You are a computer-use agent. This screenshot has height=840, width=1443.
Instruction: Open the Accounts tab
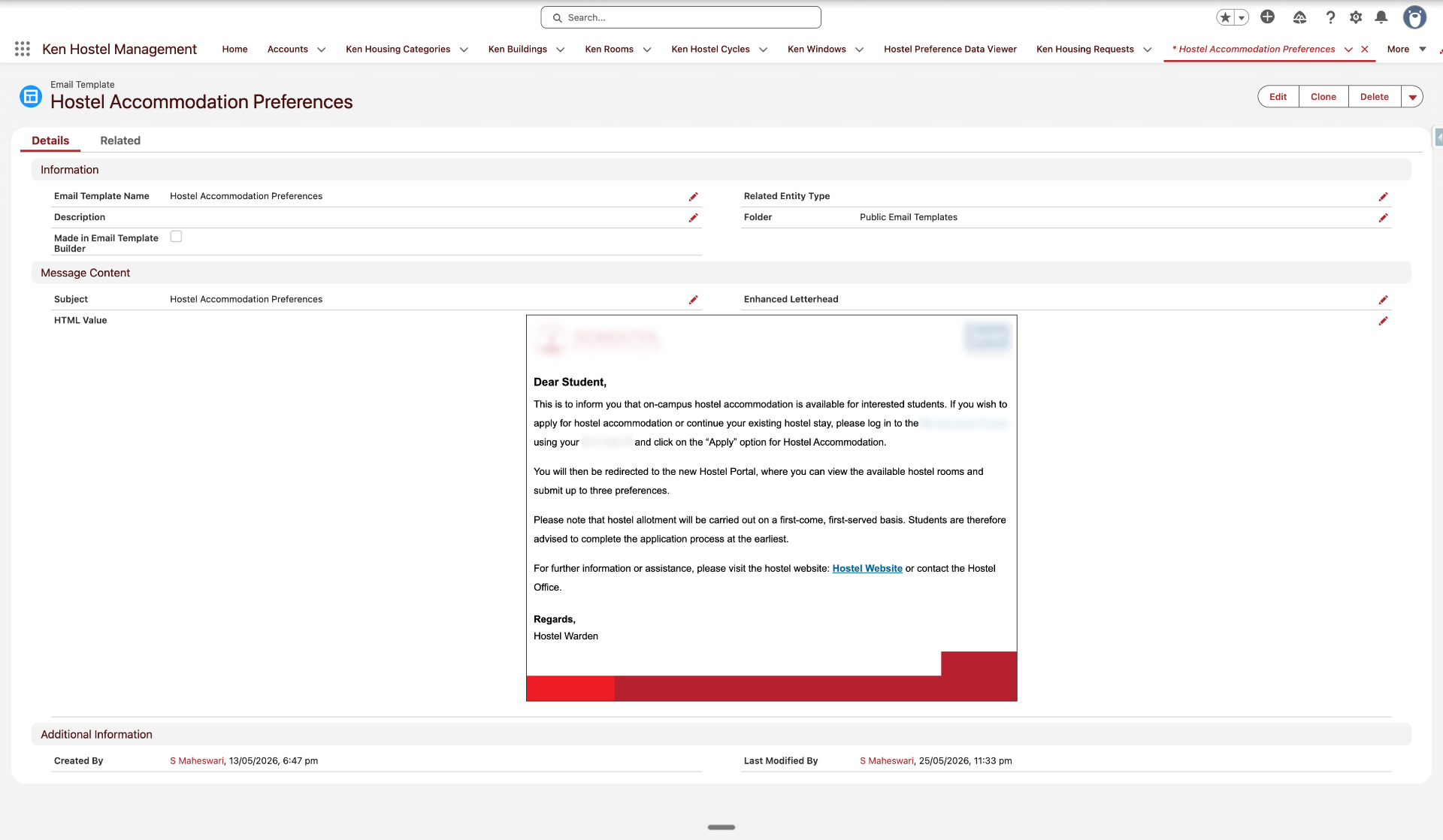287,50
